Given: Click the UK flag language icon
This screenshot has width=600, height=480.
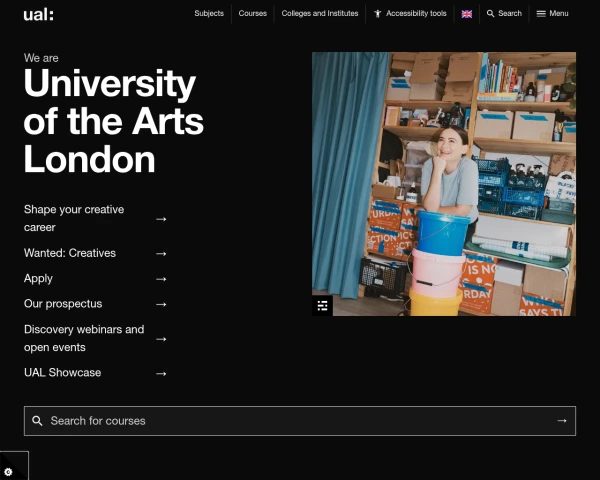Looking at the screenshot, I should (x=466, y=14).
